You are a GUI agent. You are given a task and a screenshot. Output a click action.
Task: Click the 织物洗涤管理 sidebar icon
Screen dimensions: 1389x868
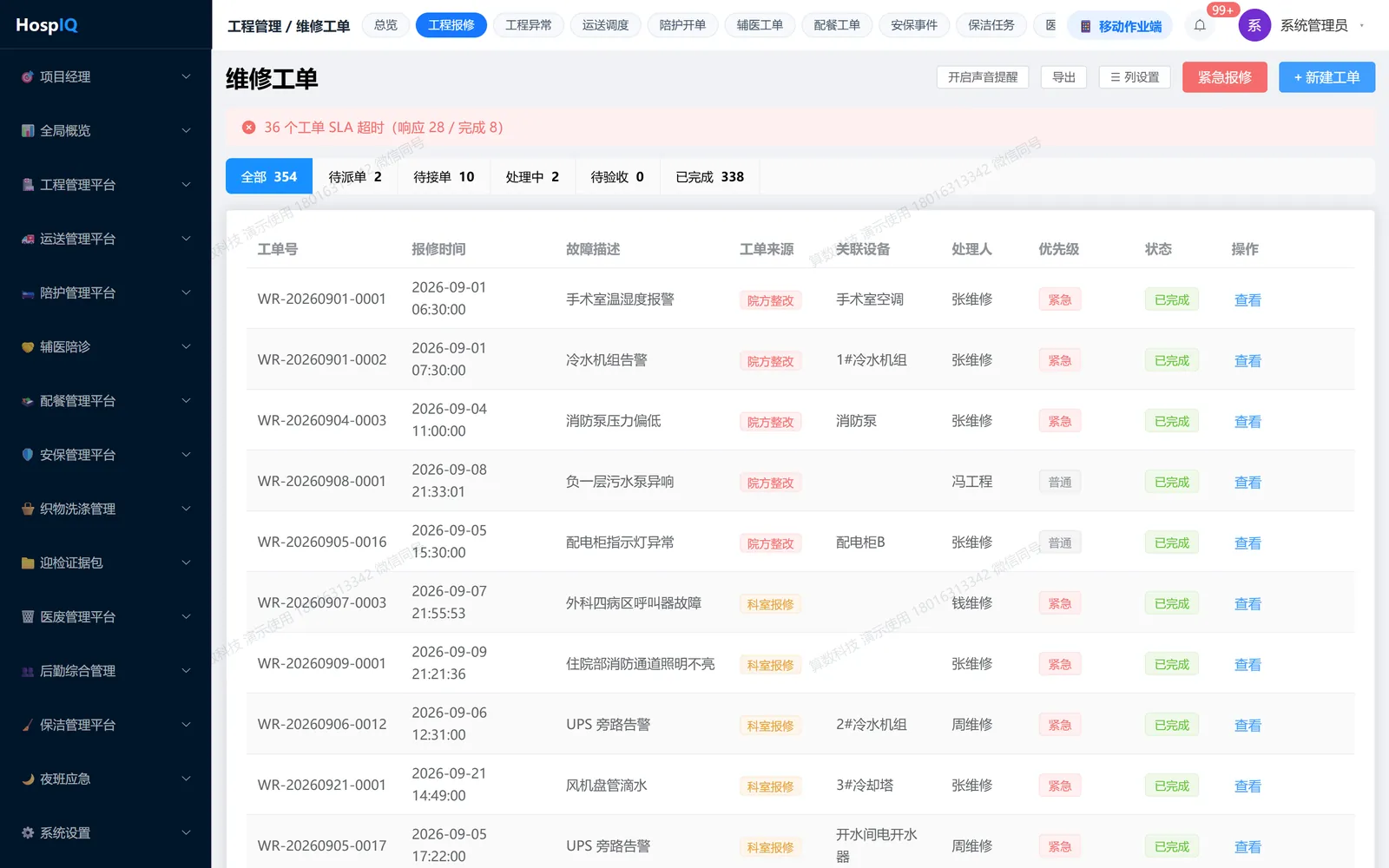tap(28, 509)
